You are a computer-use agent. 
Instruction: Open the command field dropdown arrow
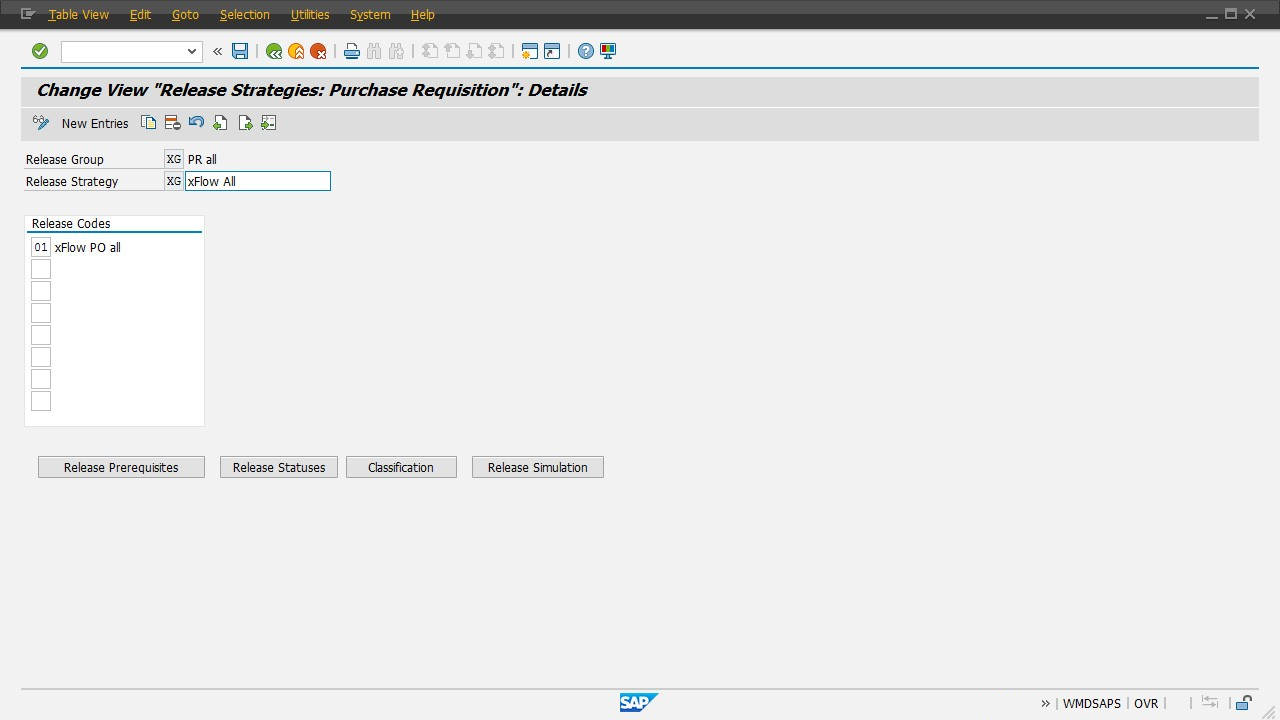[192, 51]
